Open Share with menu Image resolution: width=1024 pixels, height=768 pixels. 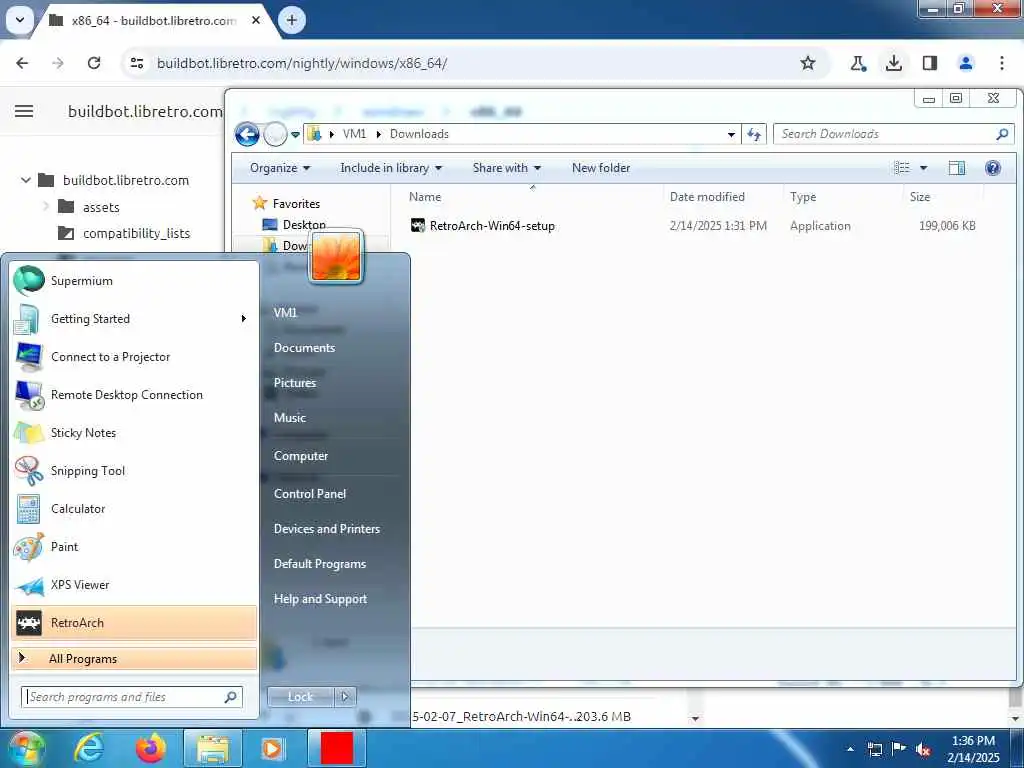tap(507, 168)
